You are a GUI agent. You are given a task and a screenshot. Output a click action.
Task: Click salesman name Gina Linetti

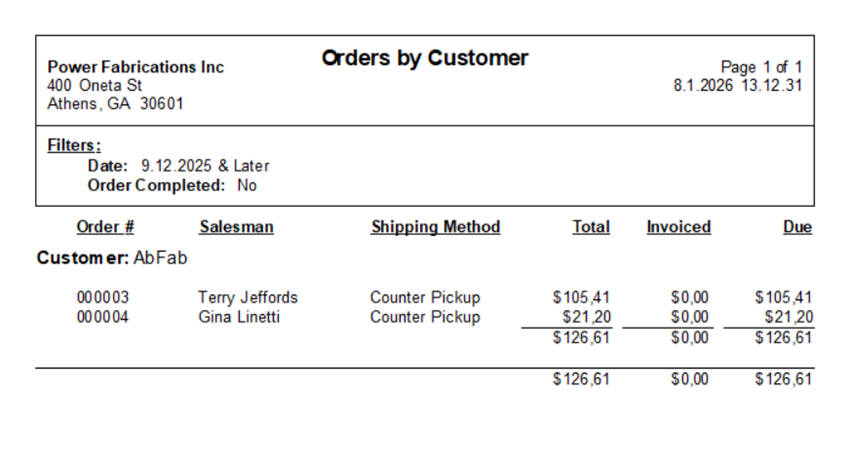tap(239, 317)
